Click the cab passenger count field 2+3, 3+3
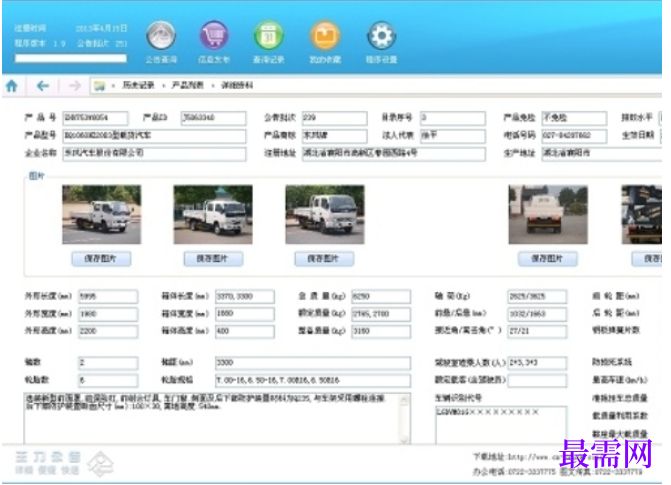671x485 pixels. coord(537,363)
